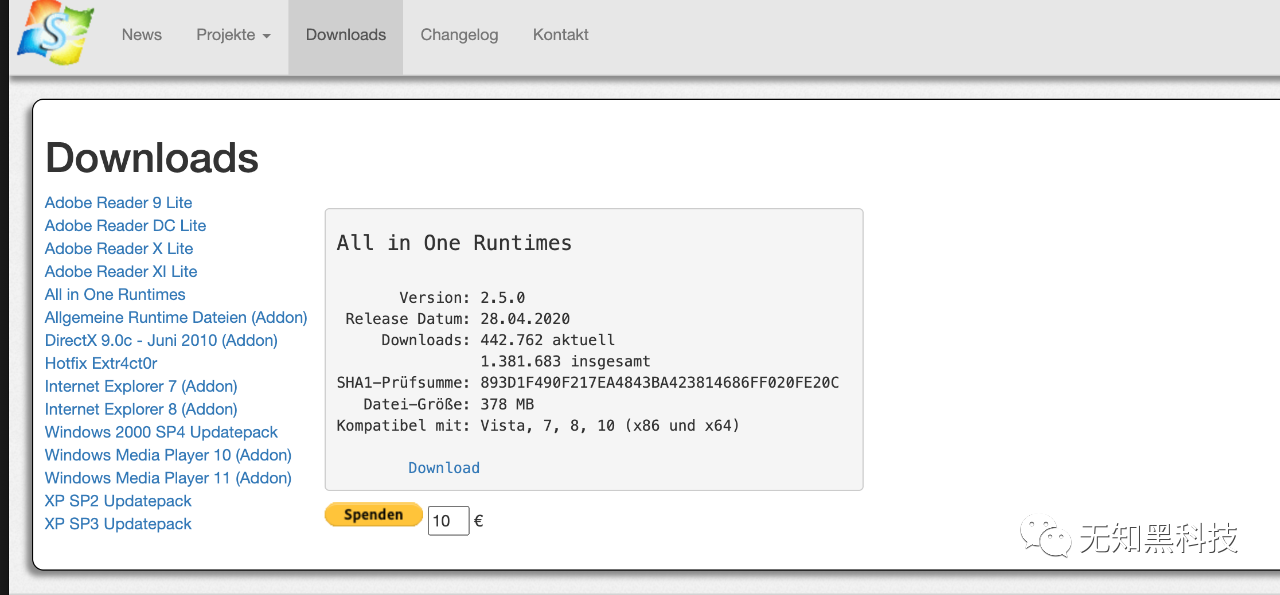
Task: Click the Vista, 7, 8, 10 compatibility text
Action: tap(610, 426)
